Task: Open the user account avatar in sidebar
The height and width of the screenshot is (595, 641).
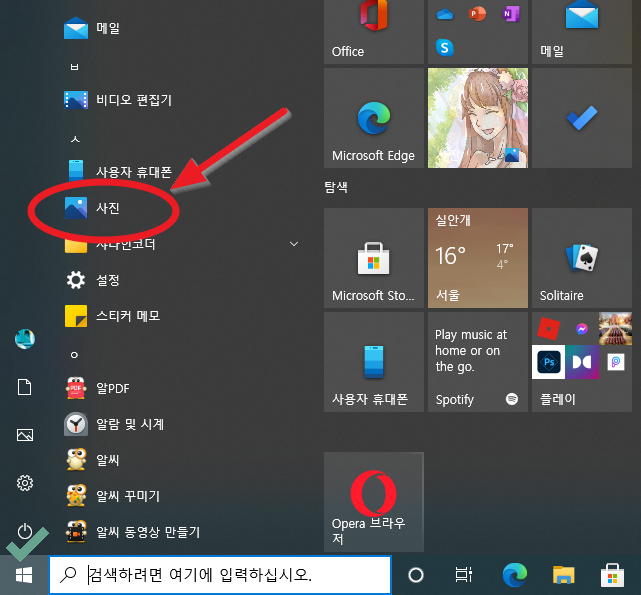Action: pos(25,339)
